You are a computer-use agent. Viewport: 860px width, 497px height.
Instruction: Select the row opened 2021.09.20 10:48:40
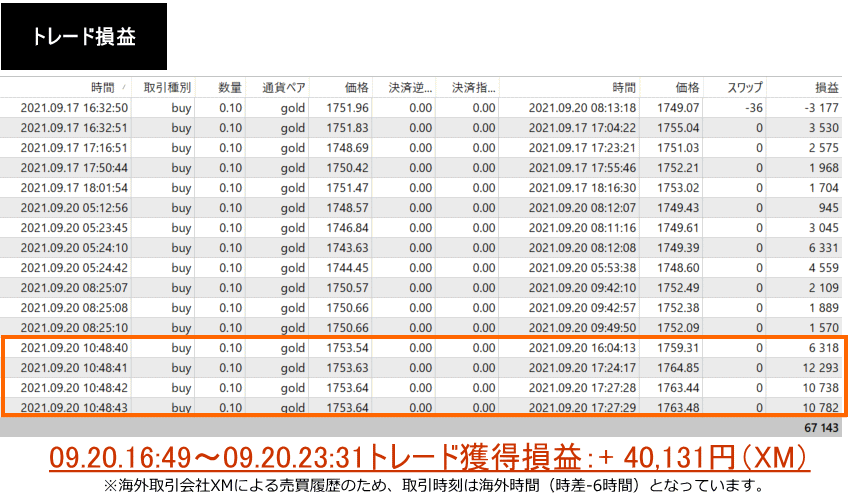pos(74,348)
